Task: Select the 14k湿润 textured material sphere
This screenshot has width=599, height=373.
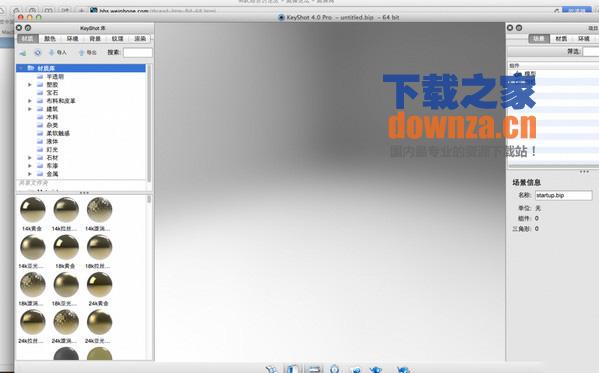Action: [99, 209]
